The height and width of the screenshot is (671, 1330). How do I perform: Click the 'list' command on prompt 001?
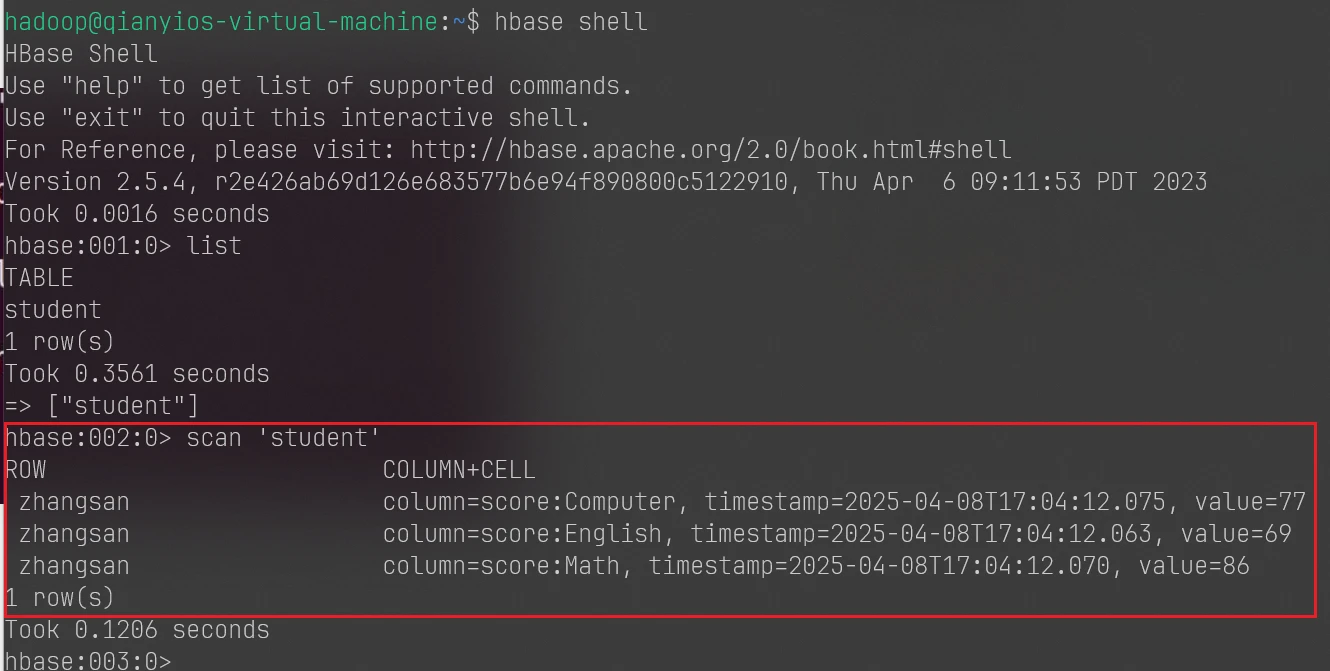click(214, 246)
